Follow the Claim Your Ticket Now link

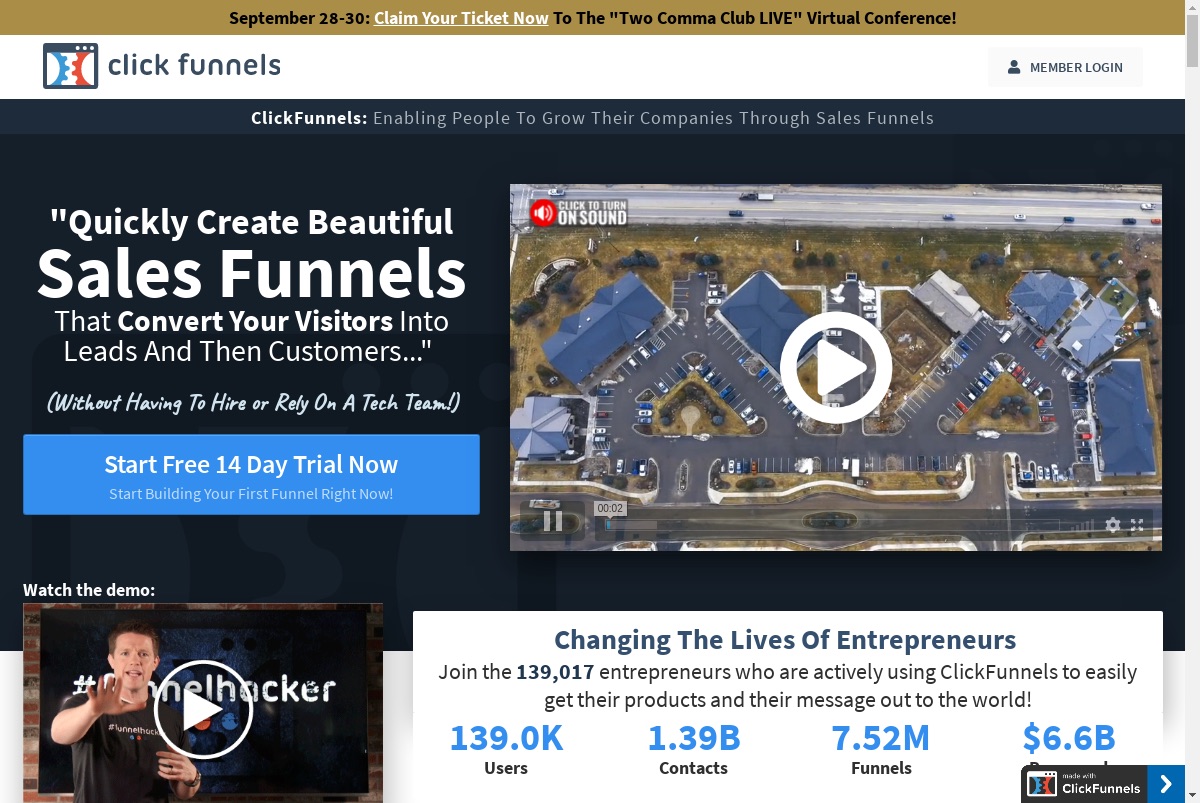(461, 17)
